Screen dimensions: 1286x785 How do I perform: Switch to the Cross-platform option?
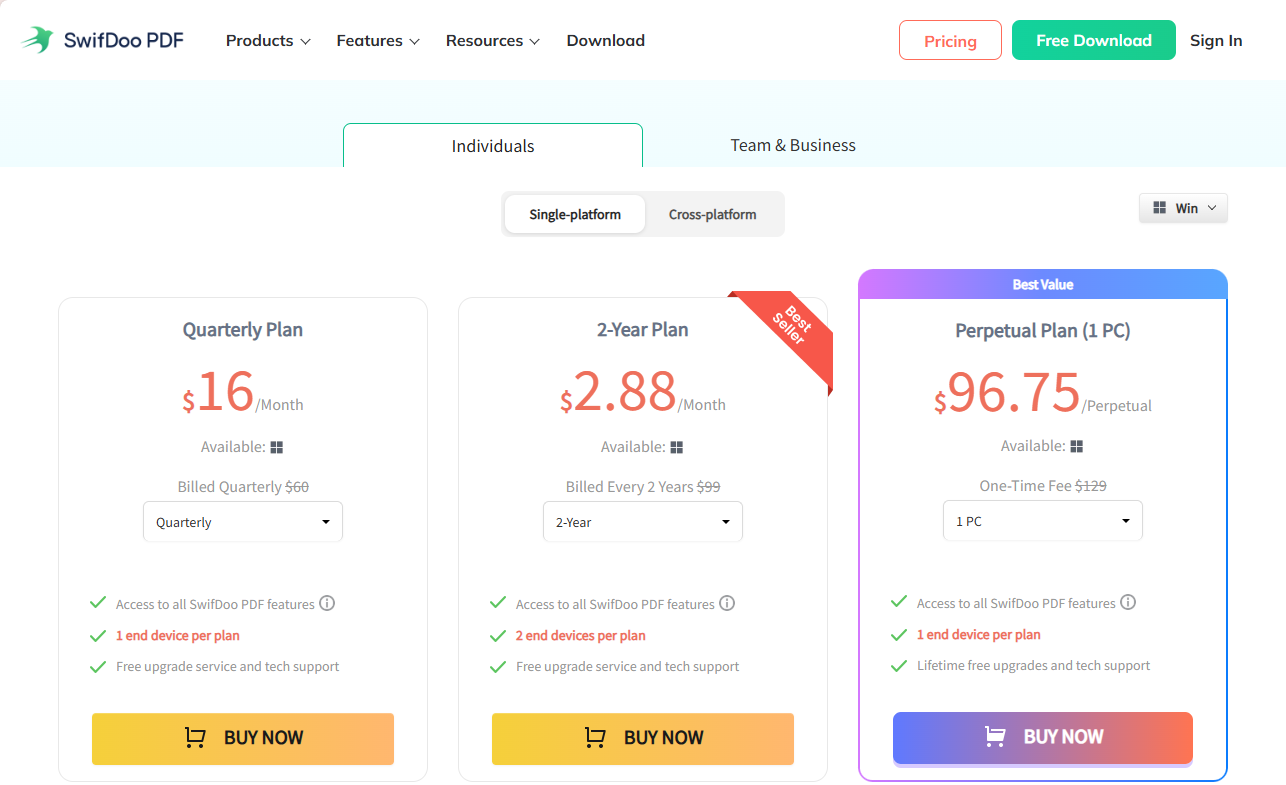713,214
